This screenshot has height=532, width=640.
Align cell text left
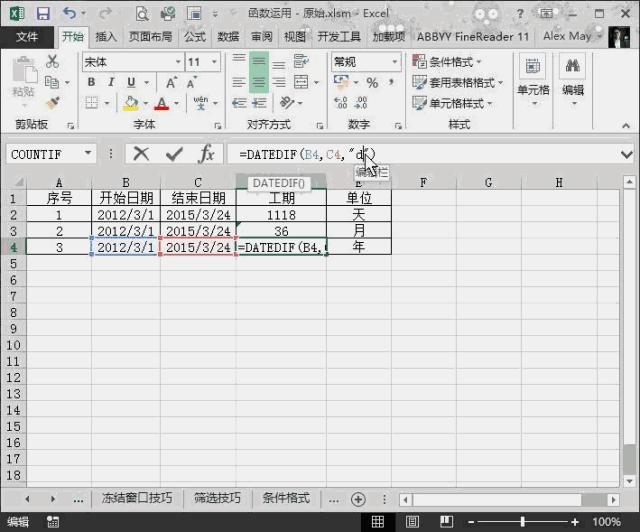point(239,82)
